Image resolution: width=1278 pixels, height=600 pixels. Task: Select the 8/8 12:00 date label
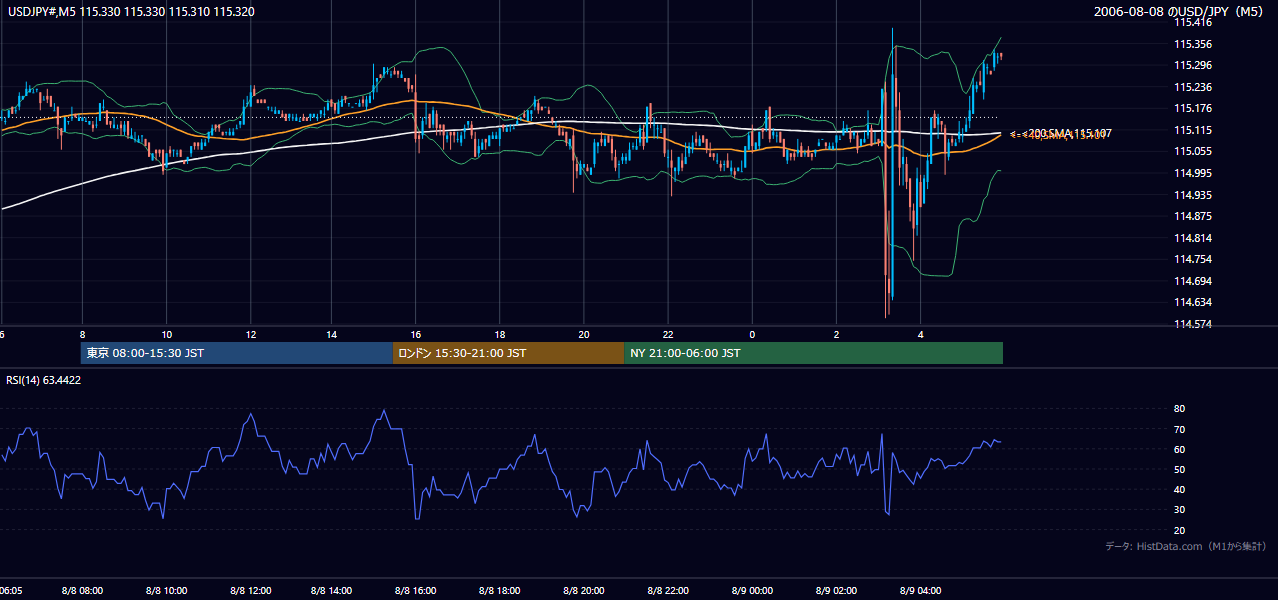coord(250,591)
